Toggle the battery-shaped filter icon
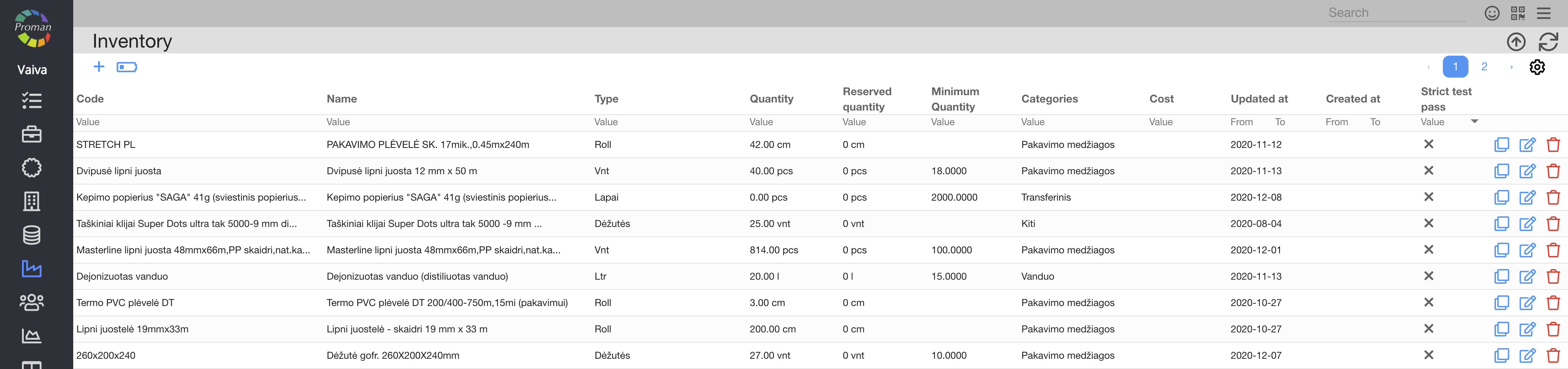 click(x=127, y=67)
